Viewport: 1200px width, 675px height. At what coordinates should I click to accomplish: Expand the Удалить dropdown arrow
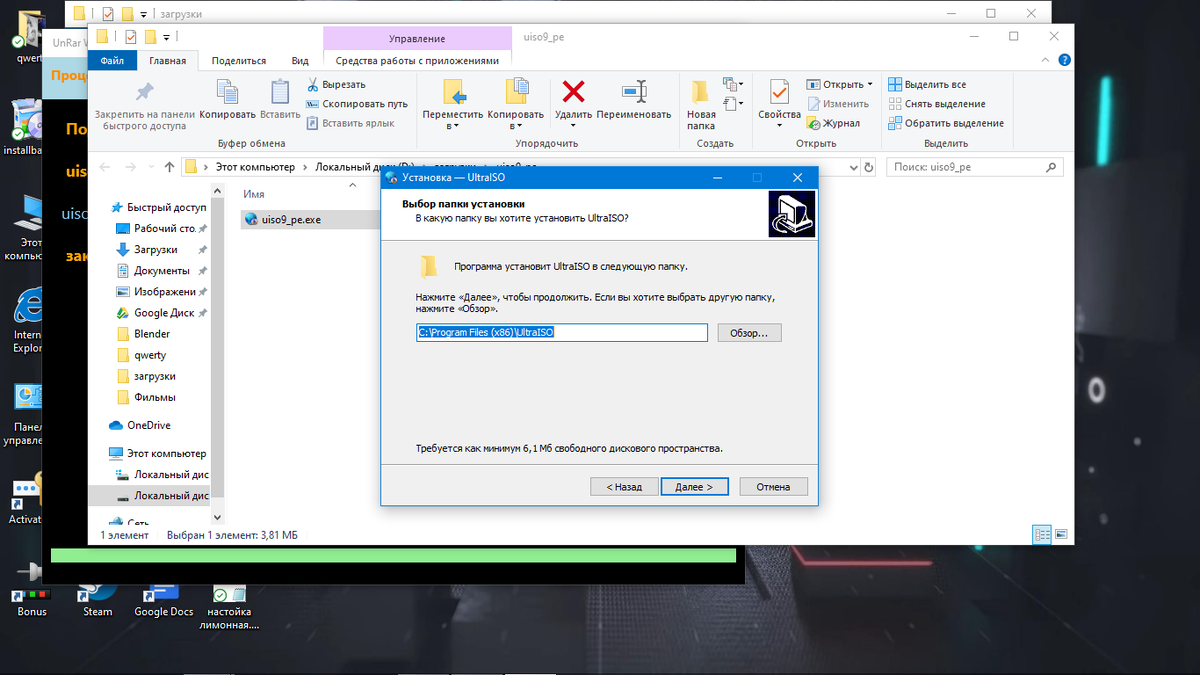click(x=573, y=126)
